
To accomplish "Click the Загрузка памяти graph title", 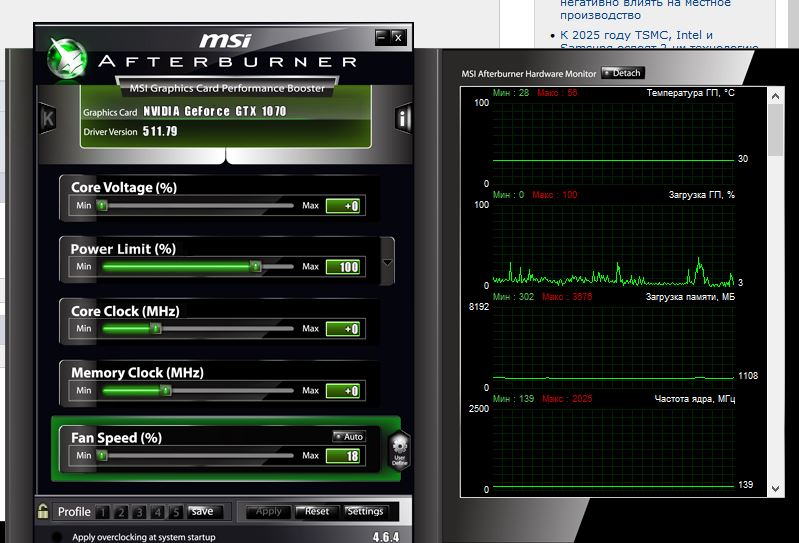I will pos(690,296).
